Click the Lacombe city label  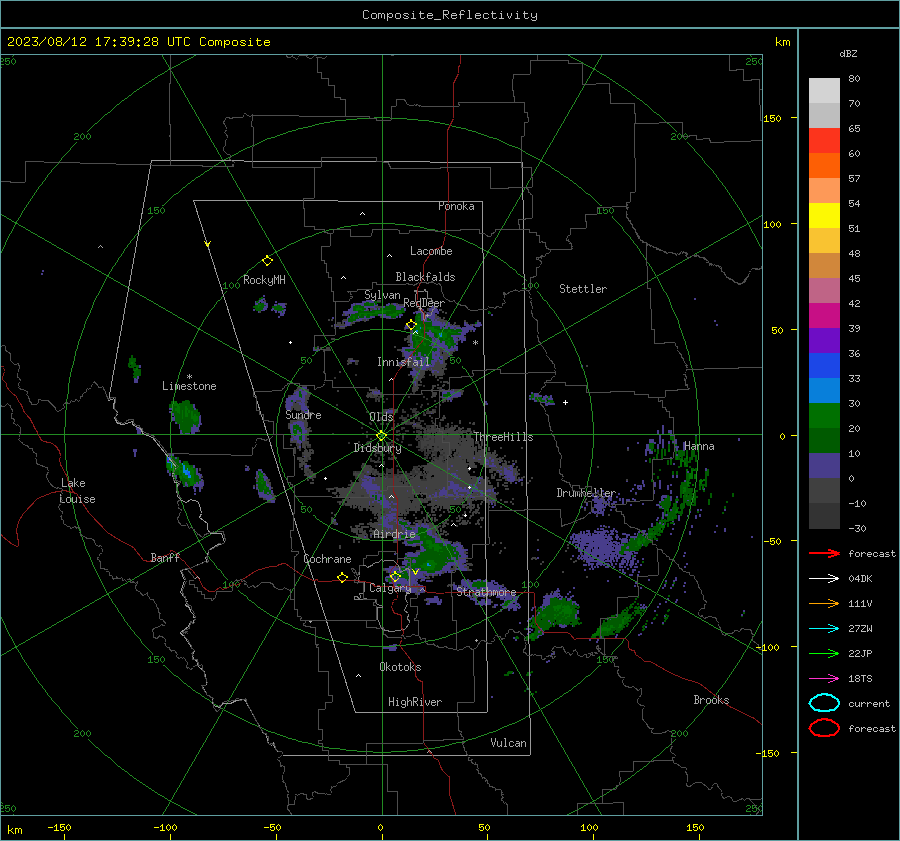point(431,251)
